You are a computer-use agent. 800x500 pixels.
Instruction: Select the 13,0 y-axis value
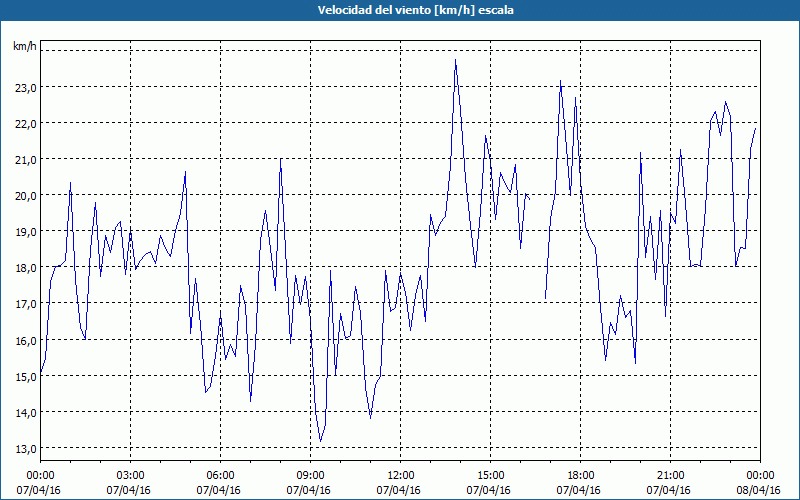[26, 448]
